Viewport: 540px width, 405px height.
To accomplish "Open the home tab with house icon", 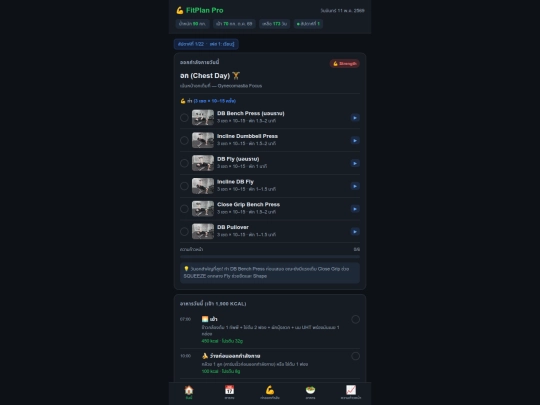I will 189,392.
